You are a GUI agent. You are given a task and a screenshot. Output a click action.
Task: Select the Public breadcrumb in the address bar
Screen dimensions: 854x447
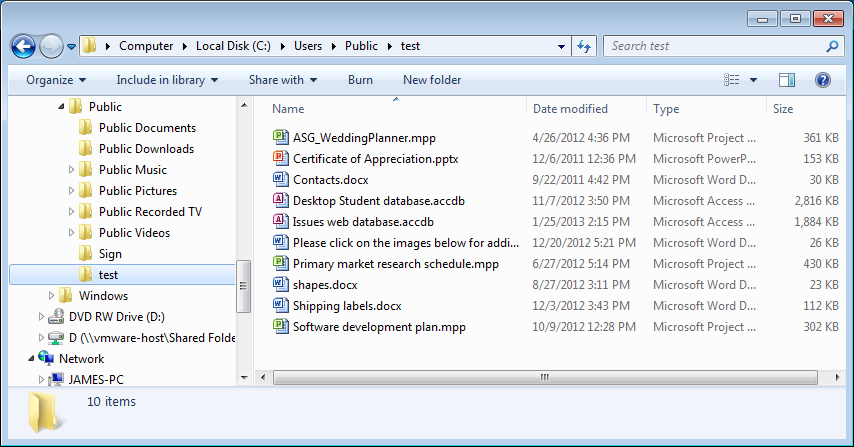click(x=361, y=46)
